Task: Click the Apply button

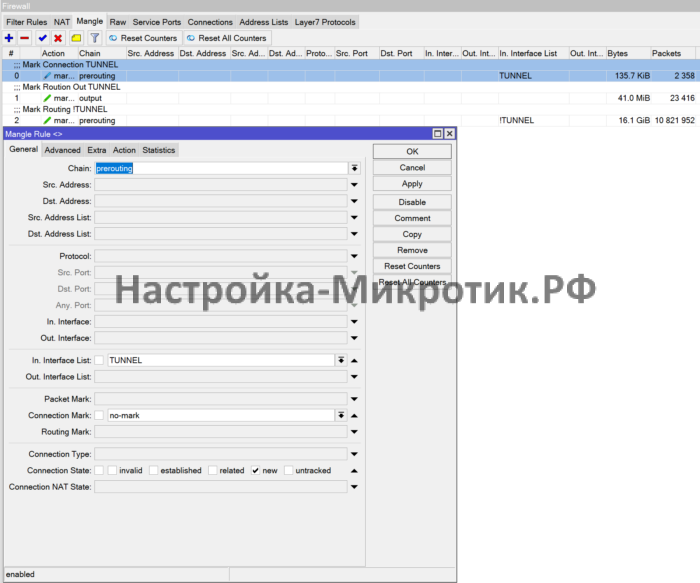Action: (x=412, y=183)
